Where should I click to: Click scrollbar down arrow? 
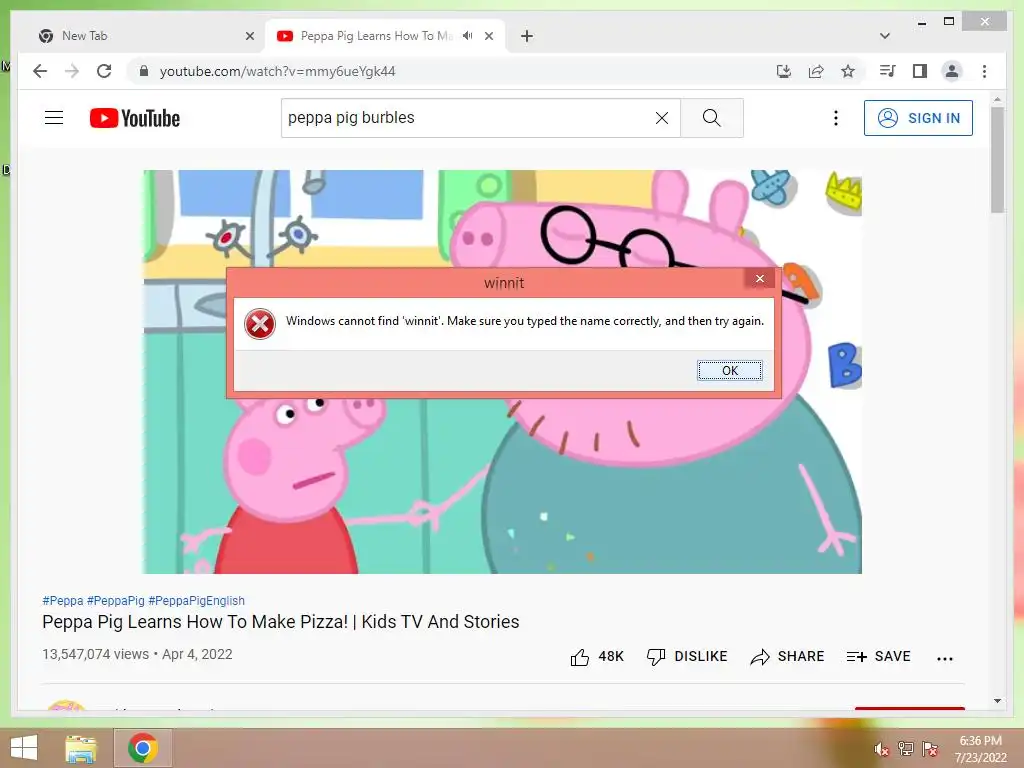coord(997,701)
